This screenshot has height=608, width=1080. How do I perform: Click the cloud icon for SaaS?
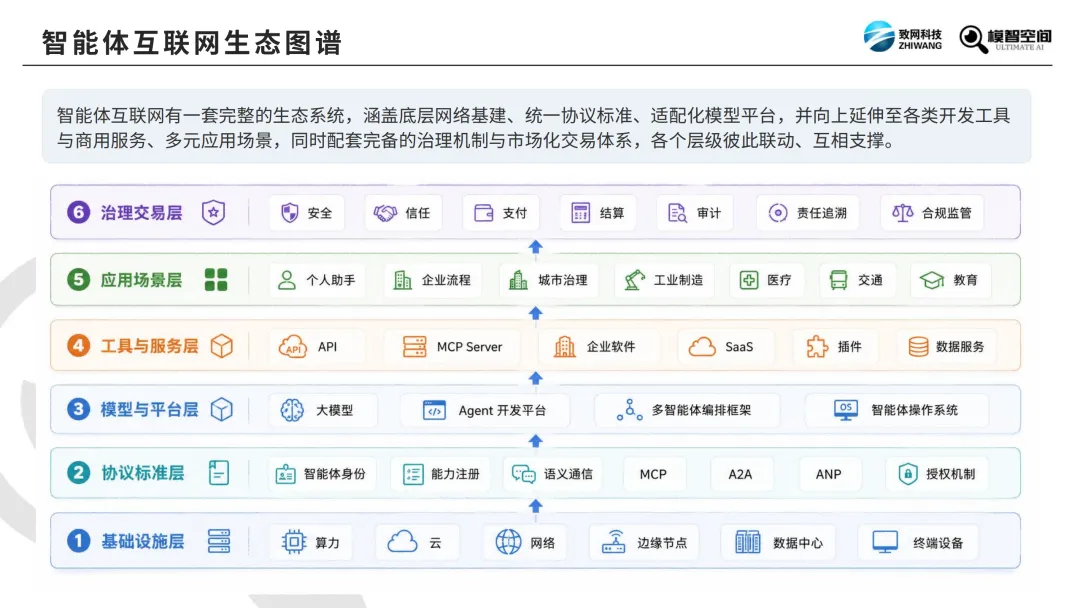coord(702,346)
